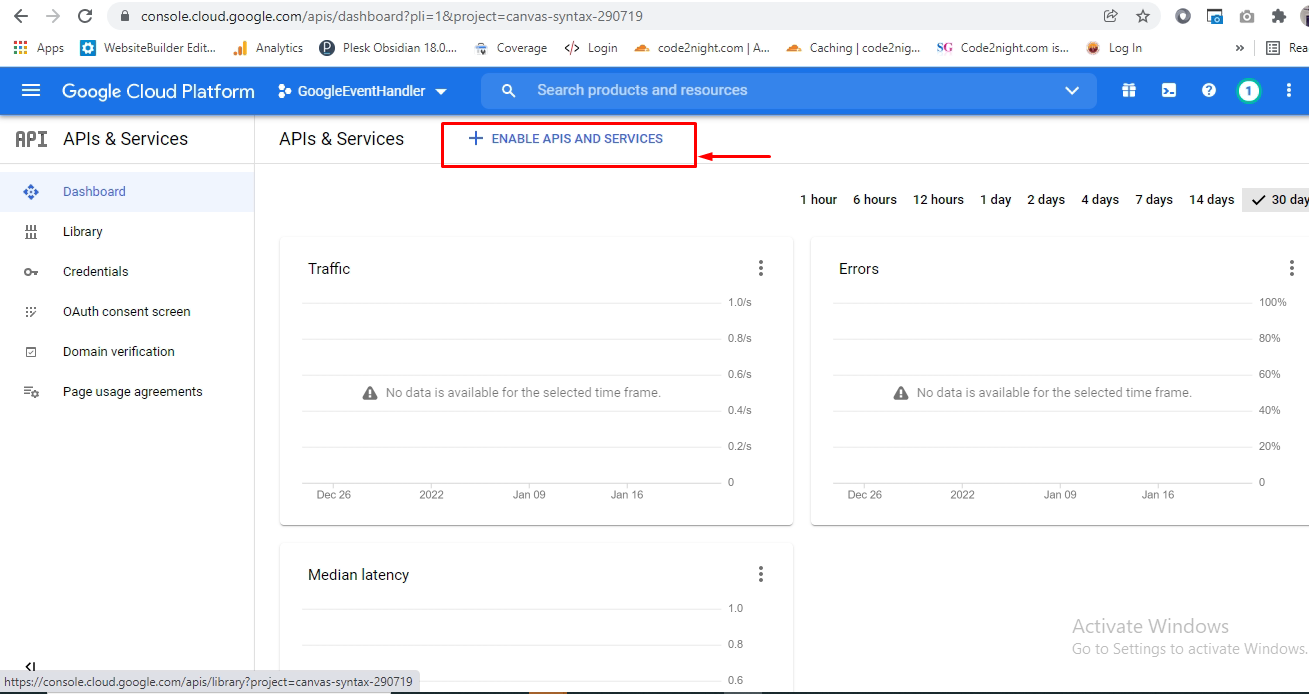Reload the current page
This screenshot has width=1309, height=694.
86,16
